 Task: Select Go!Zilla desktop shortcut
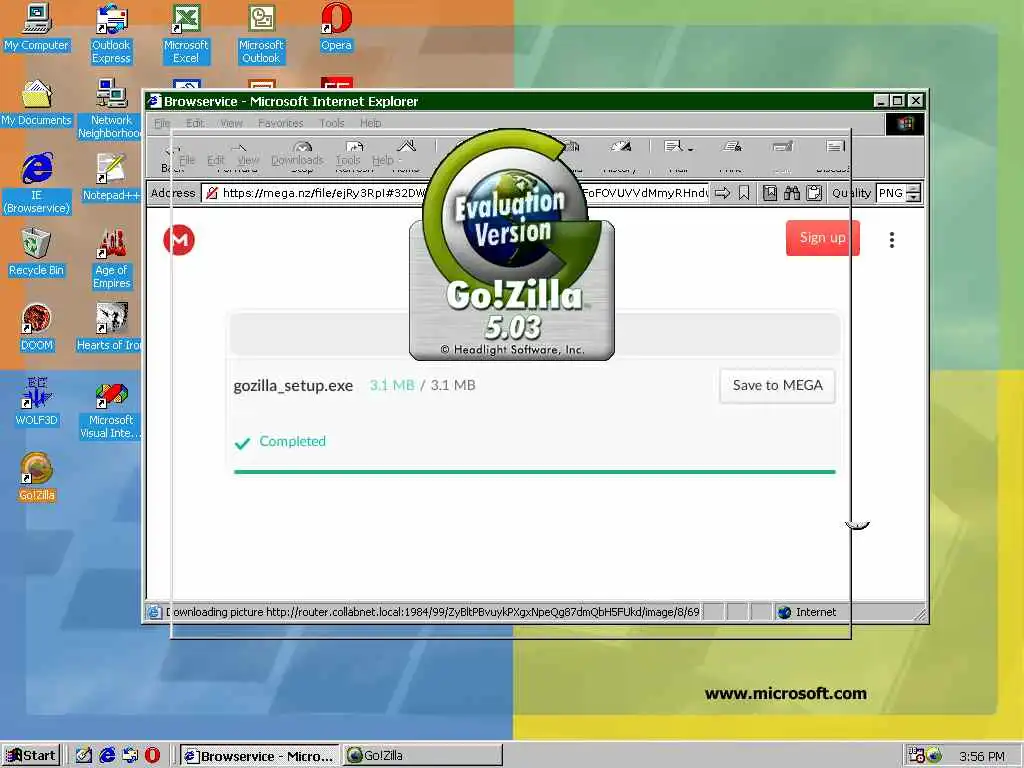(x=37, y=477)
